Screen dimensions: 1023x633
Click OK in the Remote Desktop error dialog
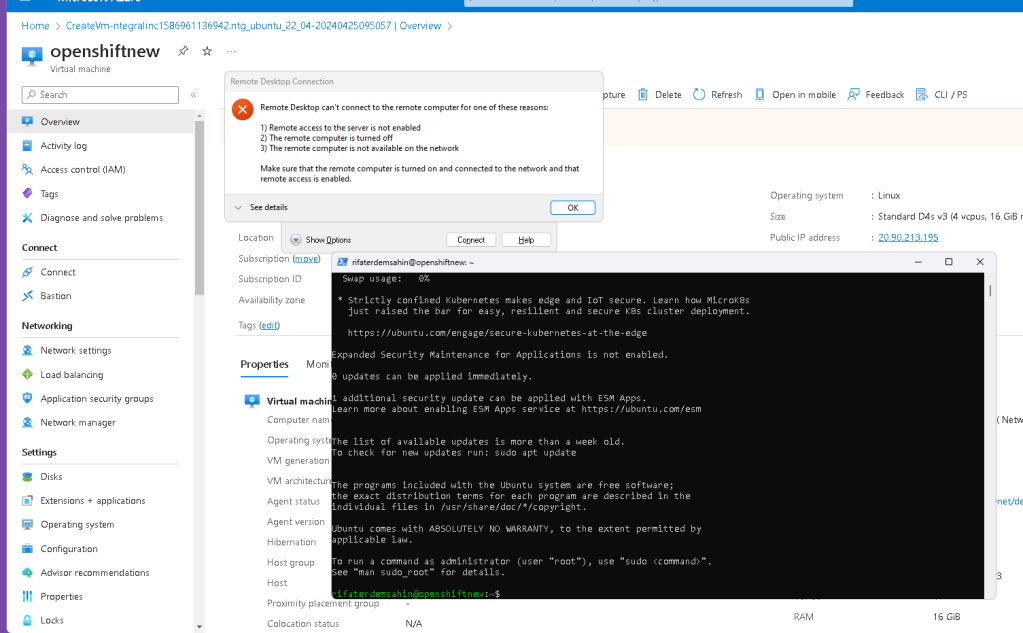pos(573,208)
